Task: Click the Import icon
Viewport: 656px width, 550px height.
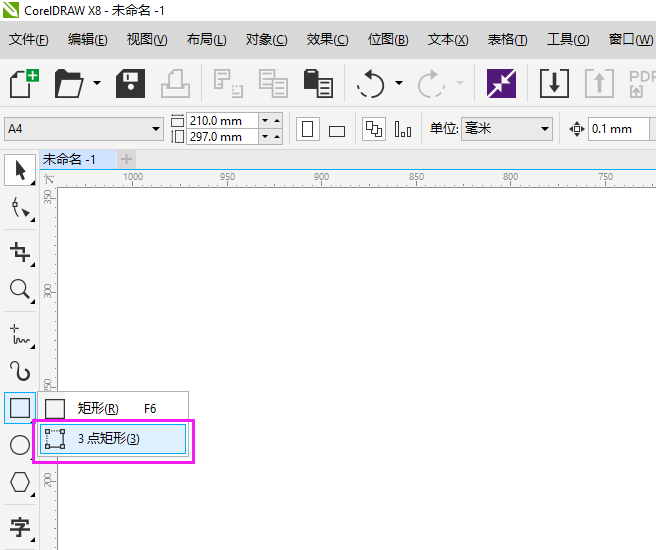Action: pyautogui.click(x=554, y=83)
